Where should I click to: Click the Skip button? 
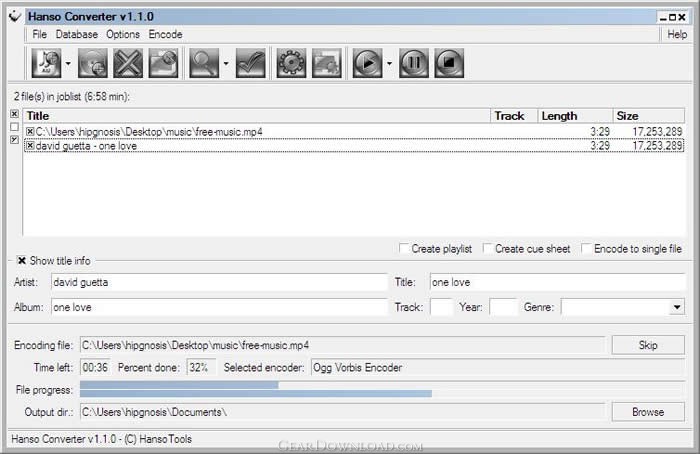coord(648,345)
